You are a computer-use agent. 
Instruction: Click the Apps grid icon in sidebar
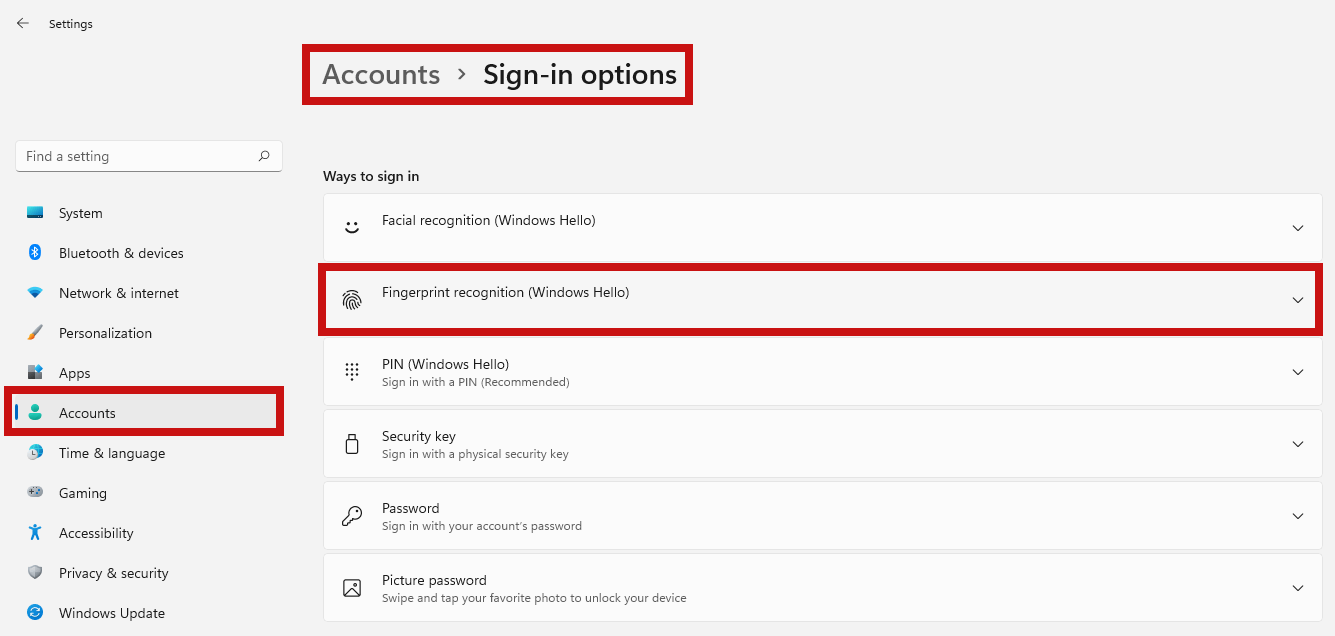point(35,373)
